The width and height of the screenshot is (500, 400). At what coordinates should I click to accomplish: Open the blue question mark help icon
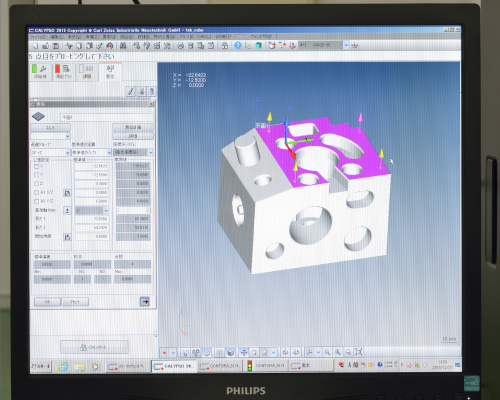coord(238,46)
